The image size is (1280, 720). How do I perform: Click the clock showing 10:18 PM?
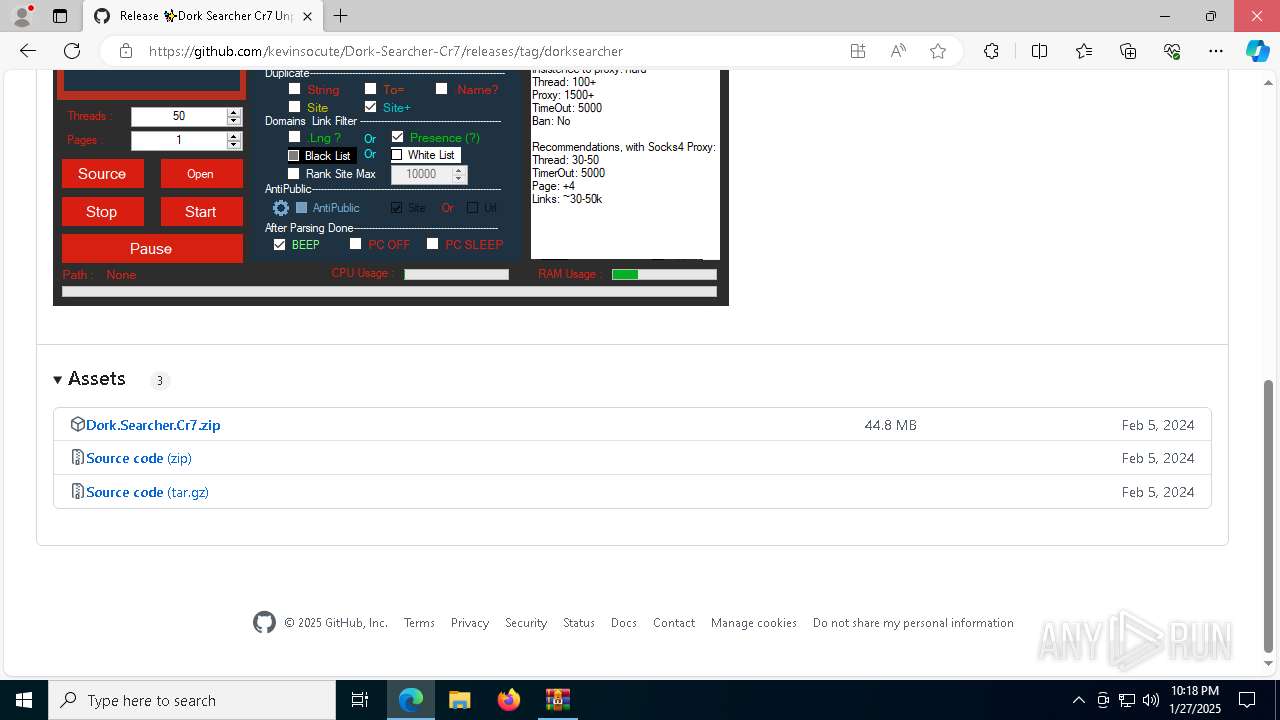pos(1195,691)
